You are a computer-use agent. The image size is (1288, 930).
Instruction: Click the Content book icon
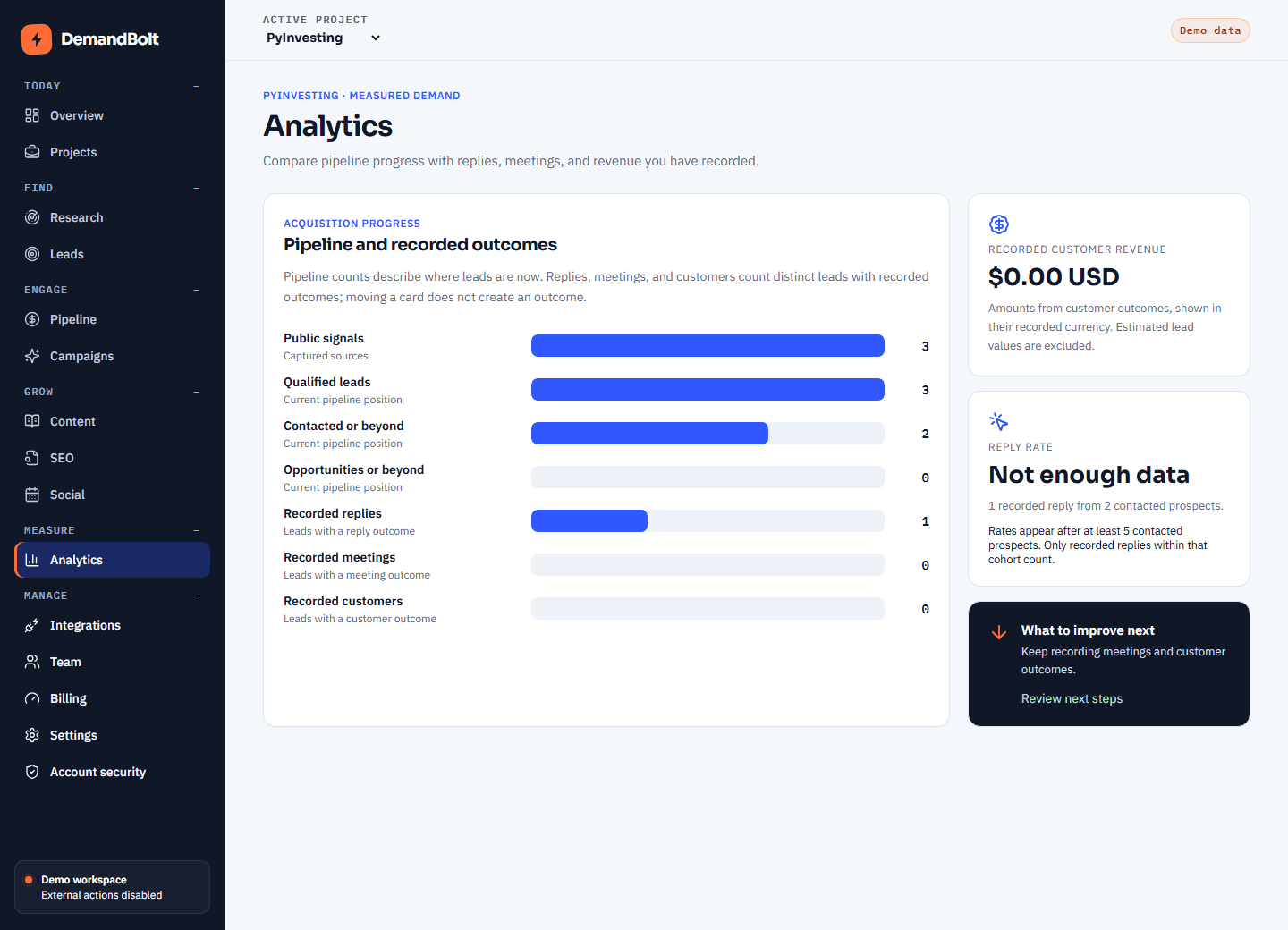click(x=32, y=421)
